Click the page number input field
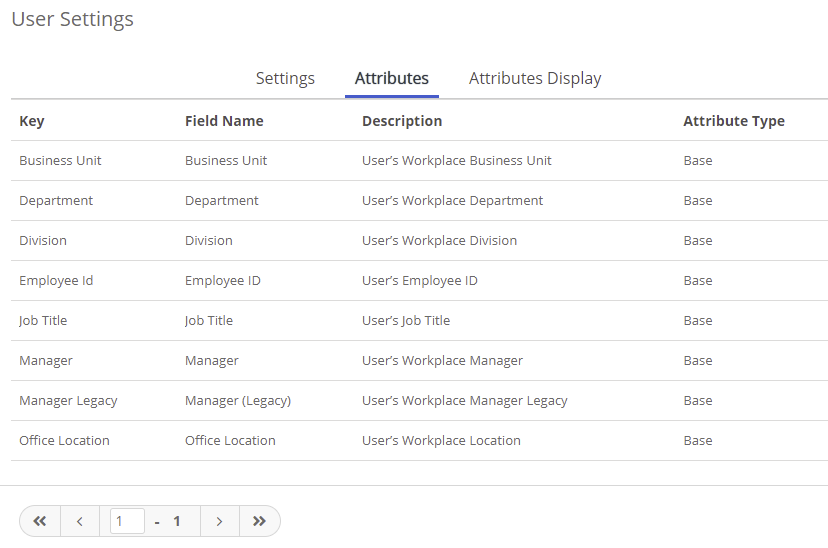 [127, 521]
